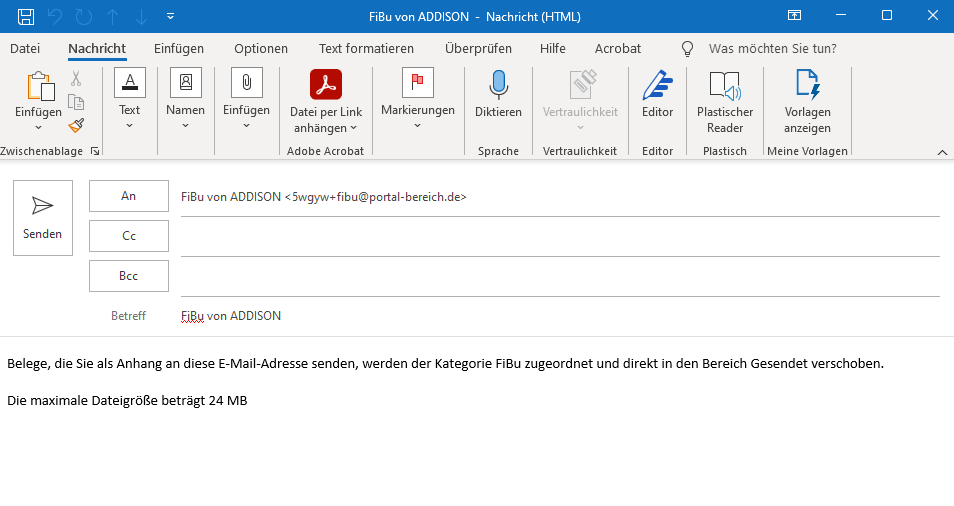Click Vorlagen anzeigen button

[x=807, y=102]
